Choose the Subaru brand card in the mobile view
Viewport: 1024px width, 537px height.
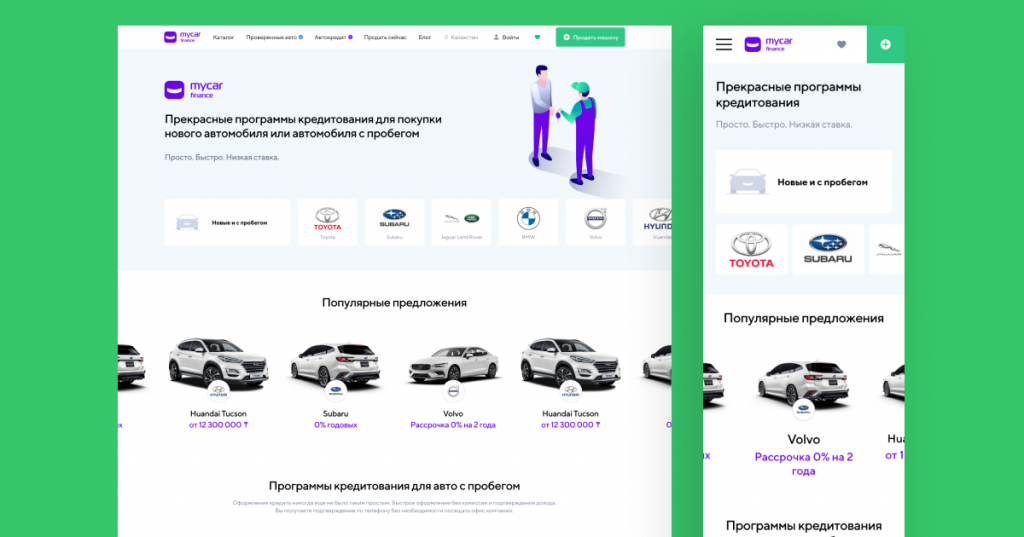(x=828, y=250)
